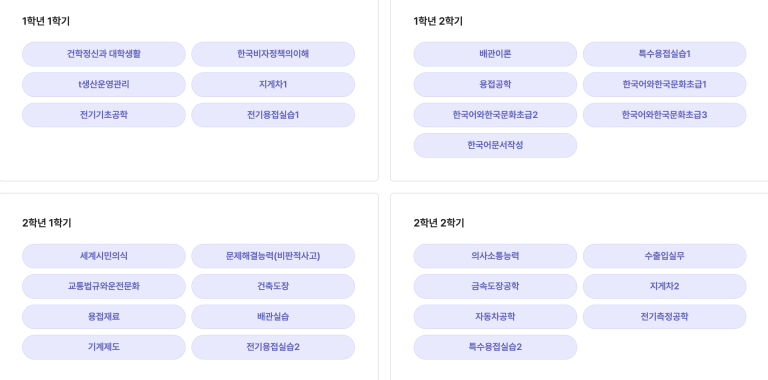Open the 세계시민의식 course
This screenshot has height=380, width=768.
pos(104,256)
